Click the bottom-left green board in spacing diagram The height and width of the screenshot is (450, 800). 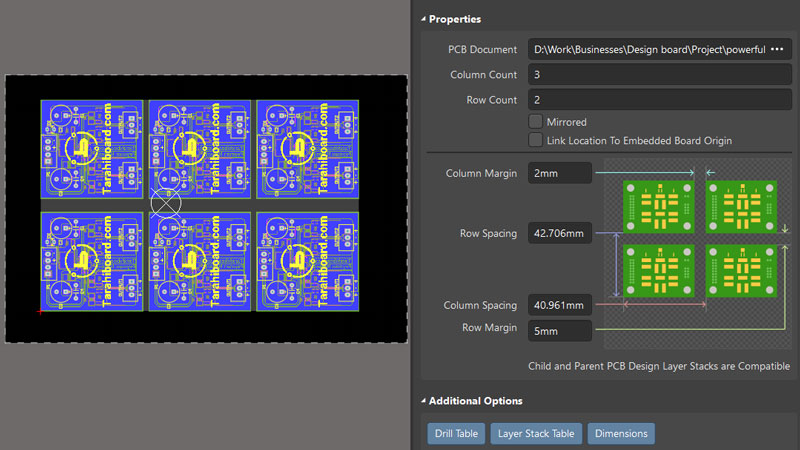point(658,269)
